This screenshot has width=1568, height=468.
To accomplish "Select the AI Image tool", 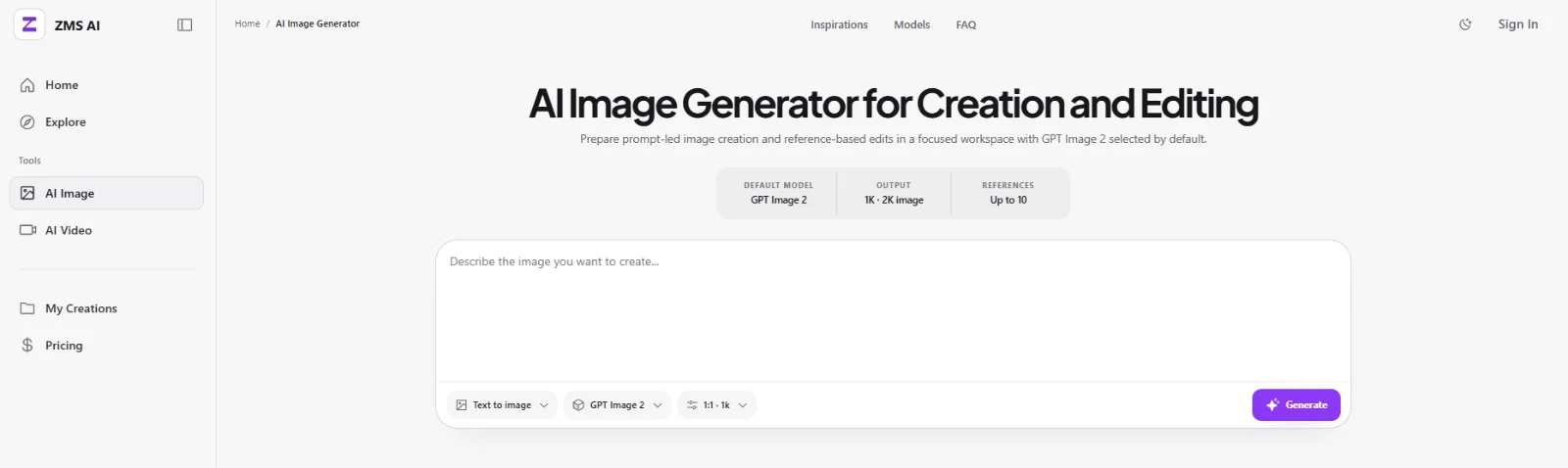I will click(x=107, y=193).
